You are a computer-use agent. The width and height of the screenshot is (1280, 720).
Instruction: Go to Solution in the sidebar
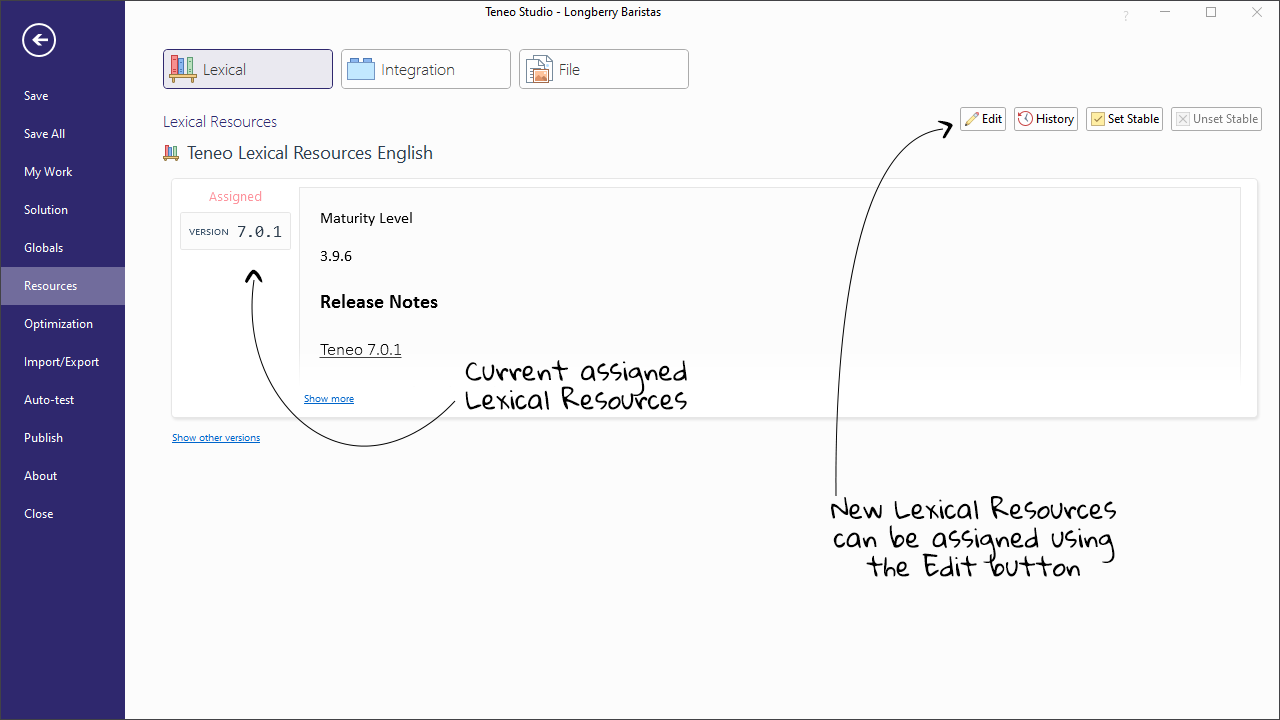point(62,210)
